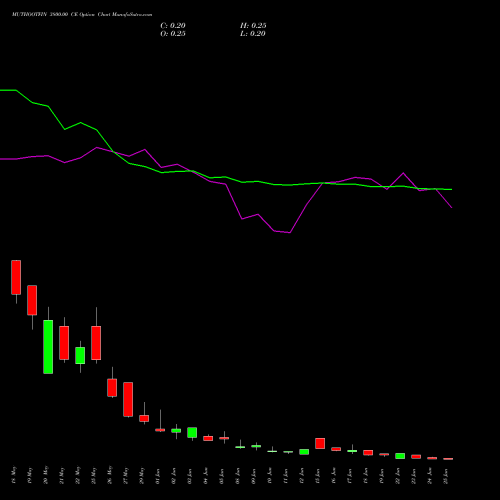Screen dimensions: 500x500
Task: Click the "04 Jun" x-axis date label
Action: [206, 476]
